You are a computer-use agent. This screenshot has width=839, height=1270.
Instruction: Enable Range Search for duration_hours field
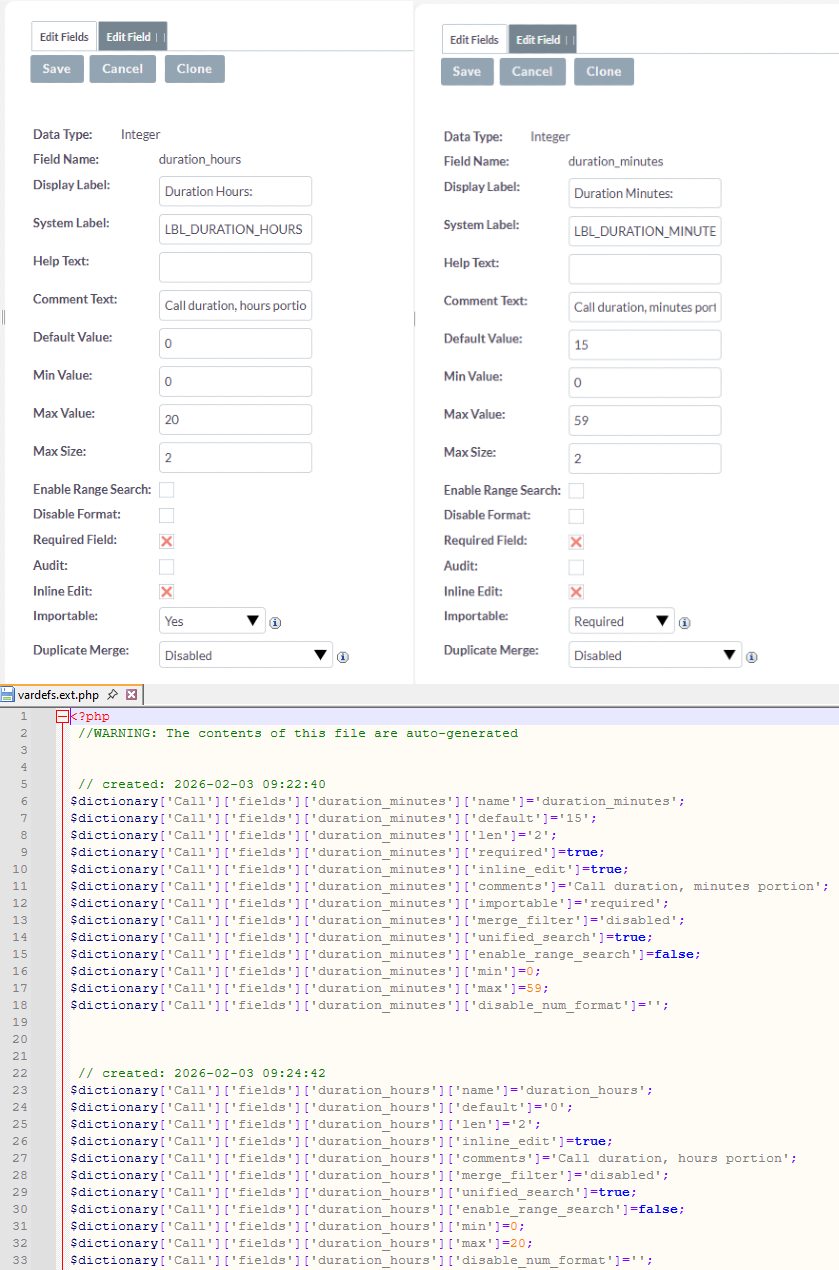point(167,490)
